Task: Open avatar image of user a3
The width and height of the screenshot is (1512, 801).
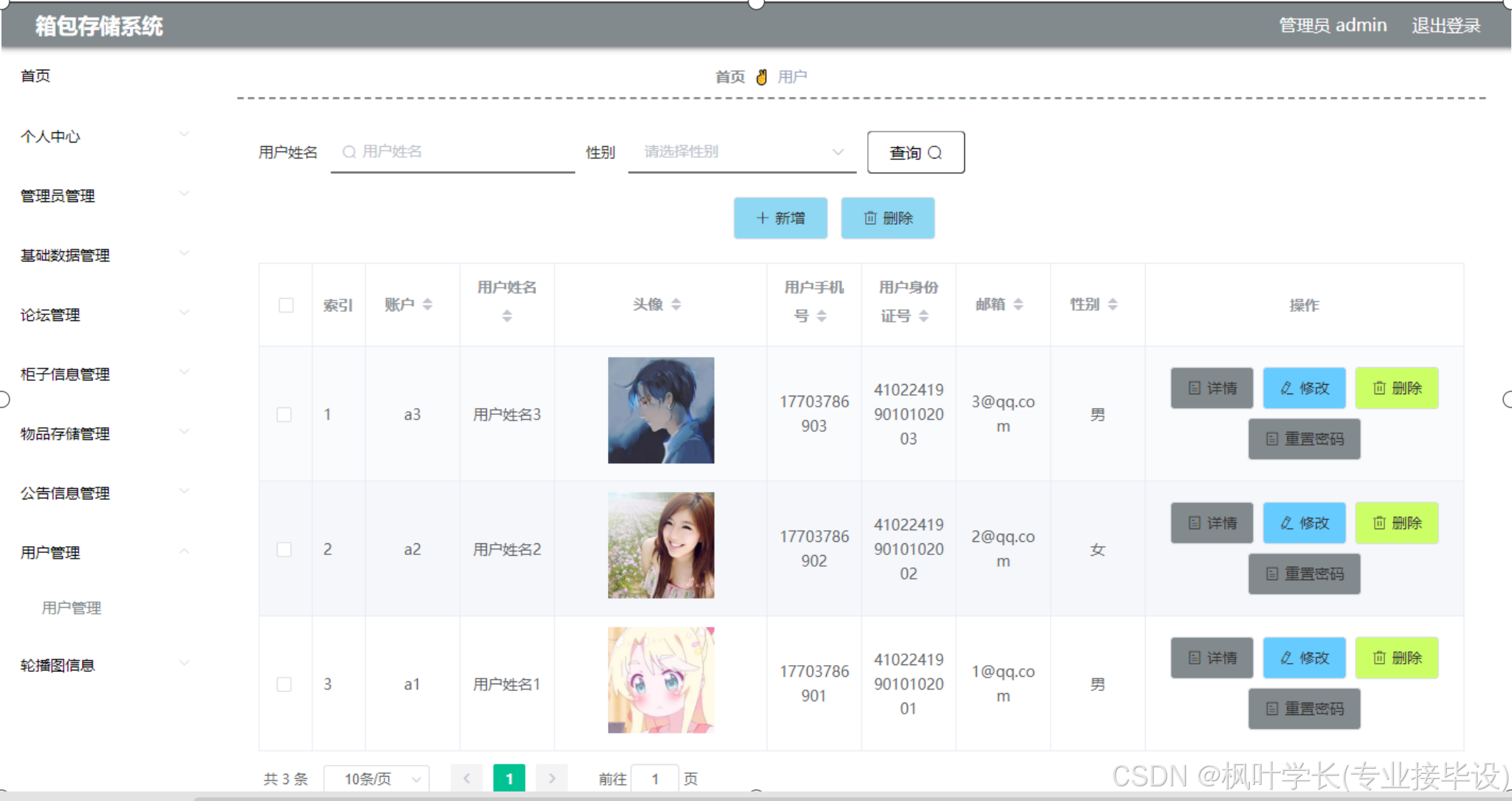Action: (661, 410)
